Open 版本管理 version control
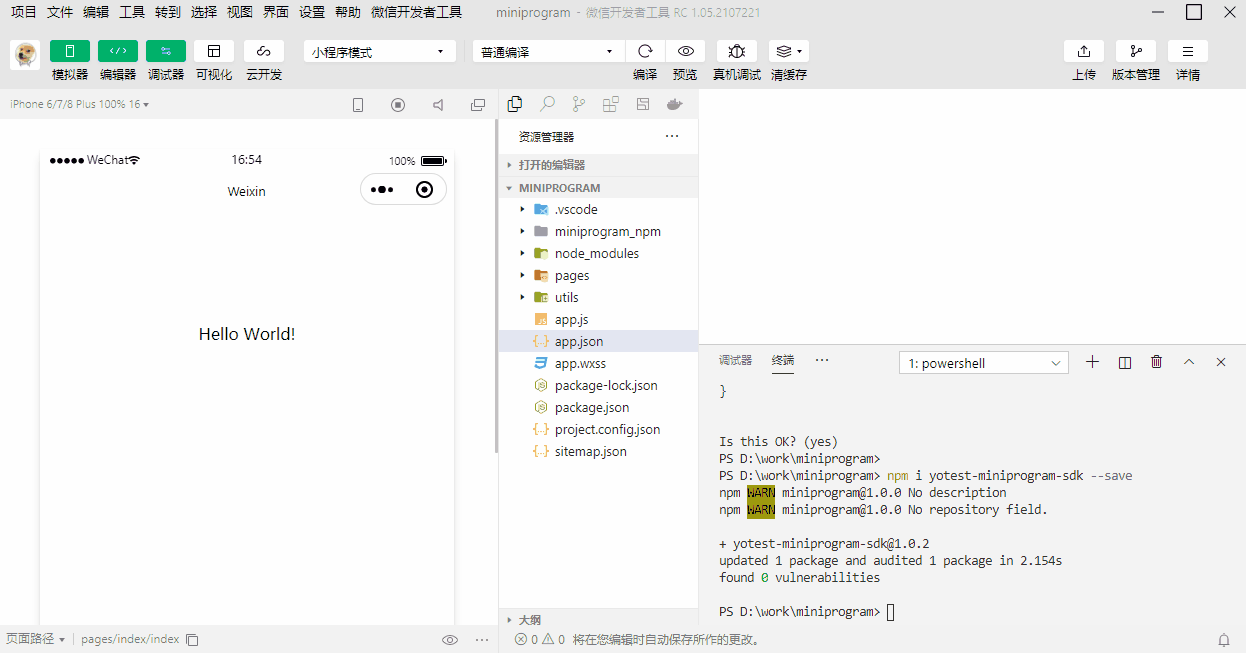The image size is (1246, 653). pyautogui.click(x=1136, y=51)
